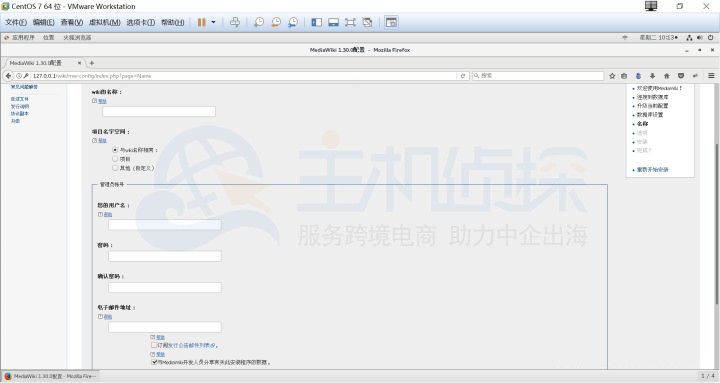Open the VMware 编辑(E) menu
The width and height of the screenshot is (720, 383).
[x=44, y=22]
